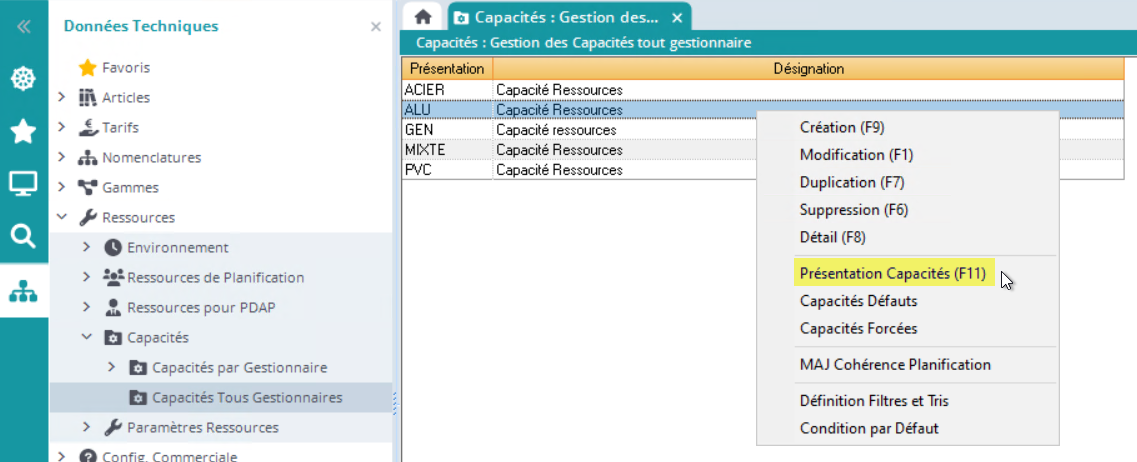Click the monitor screen icon in sidebar
The image size is (1137, 462).
pos(23,184)
